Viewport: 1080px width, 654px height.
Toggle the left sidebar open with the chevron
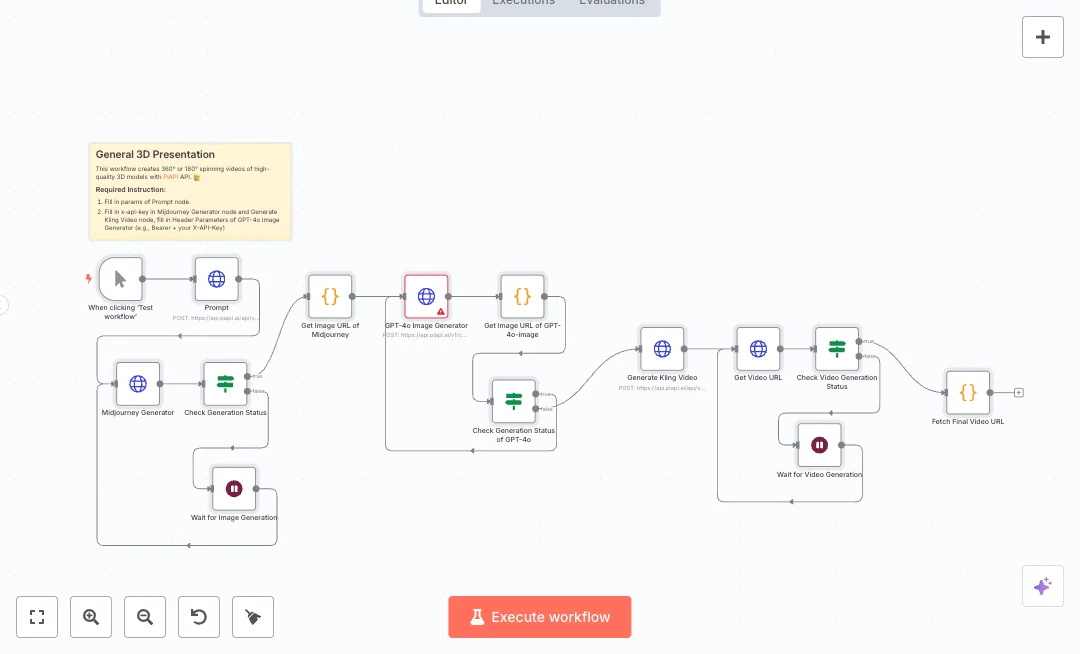click(3, 305)
